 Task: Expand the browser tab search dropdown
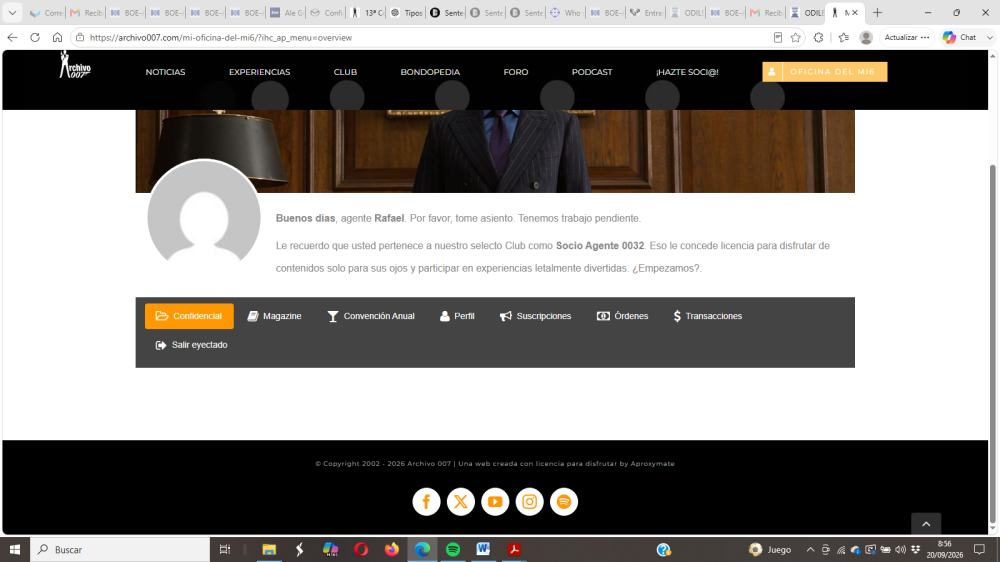[12, 13]
